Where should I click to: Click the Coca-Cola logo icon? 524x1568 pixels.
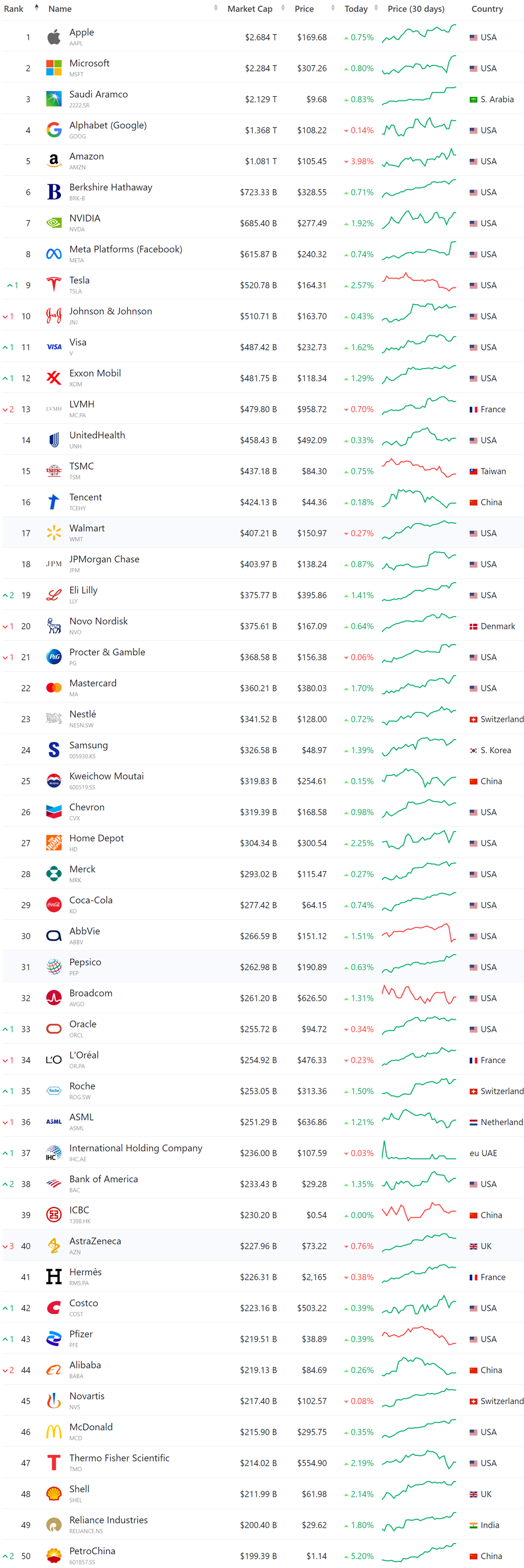click(x=54, y=905)
